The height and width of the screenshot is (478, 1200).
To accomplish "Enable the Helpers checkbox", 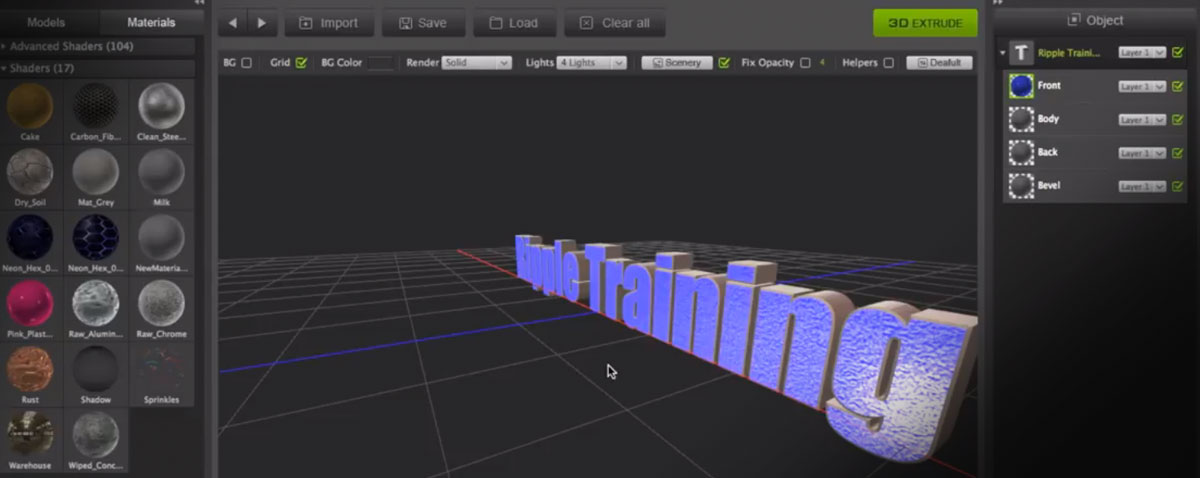I will click(888, 63).
